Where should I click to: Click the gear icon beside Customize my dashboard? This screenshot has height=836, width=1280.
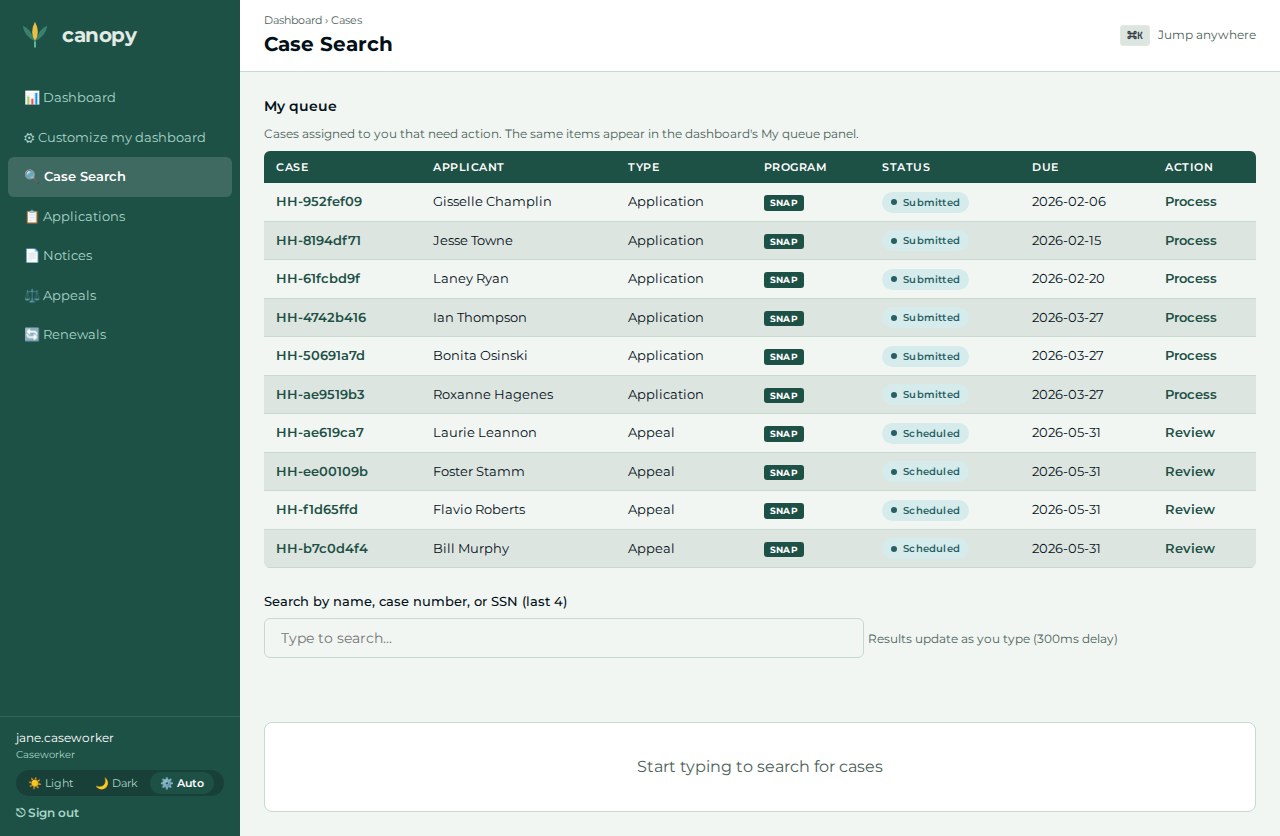29,138
